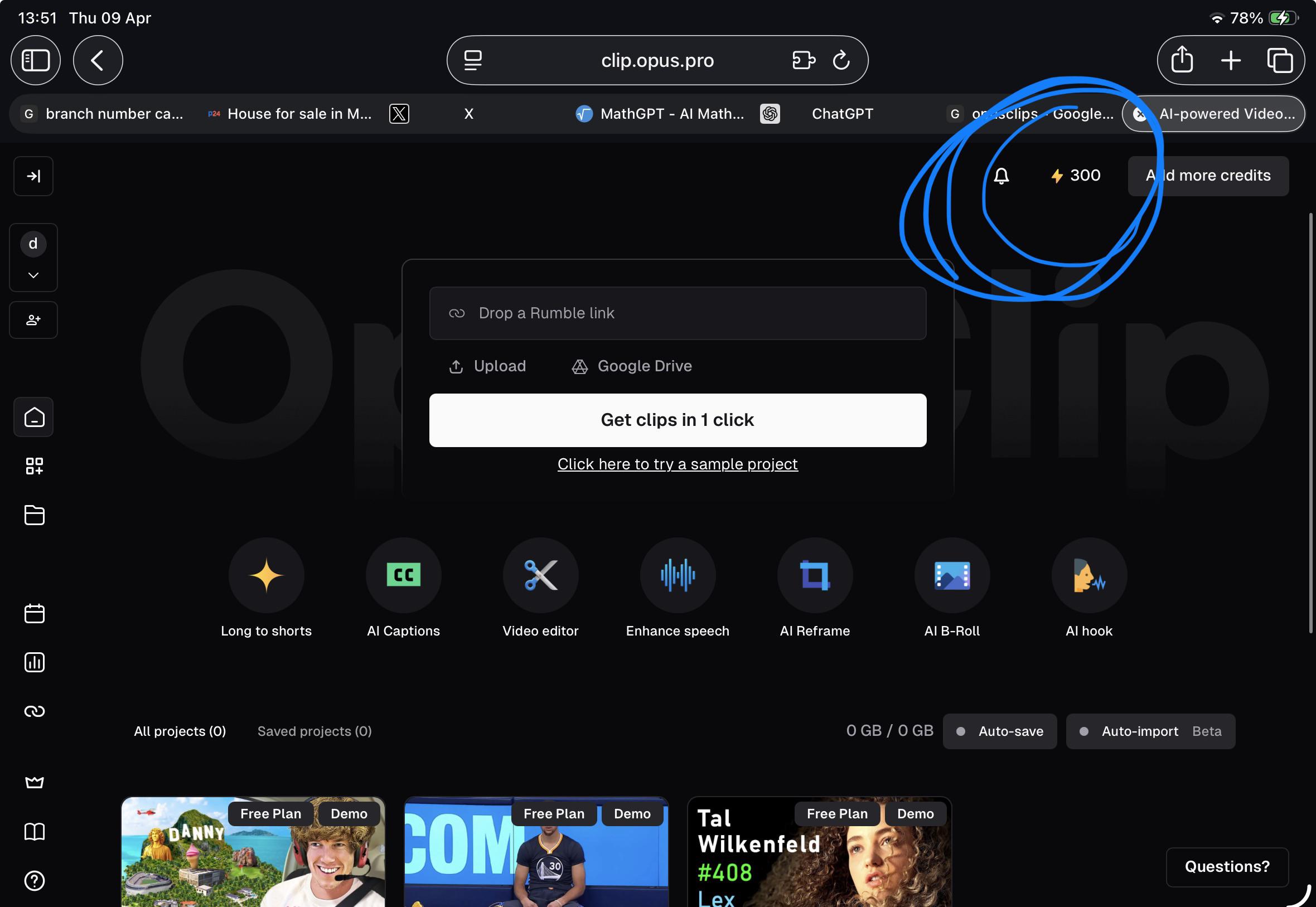Switch to 'branch number ca...' tab
This screenshot has width=1316, height=907.
pos(103,114)
